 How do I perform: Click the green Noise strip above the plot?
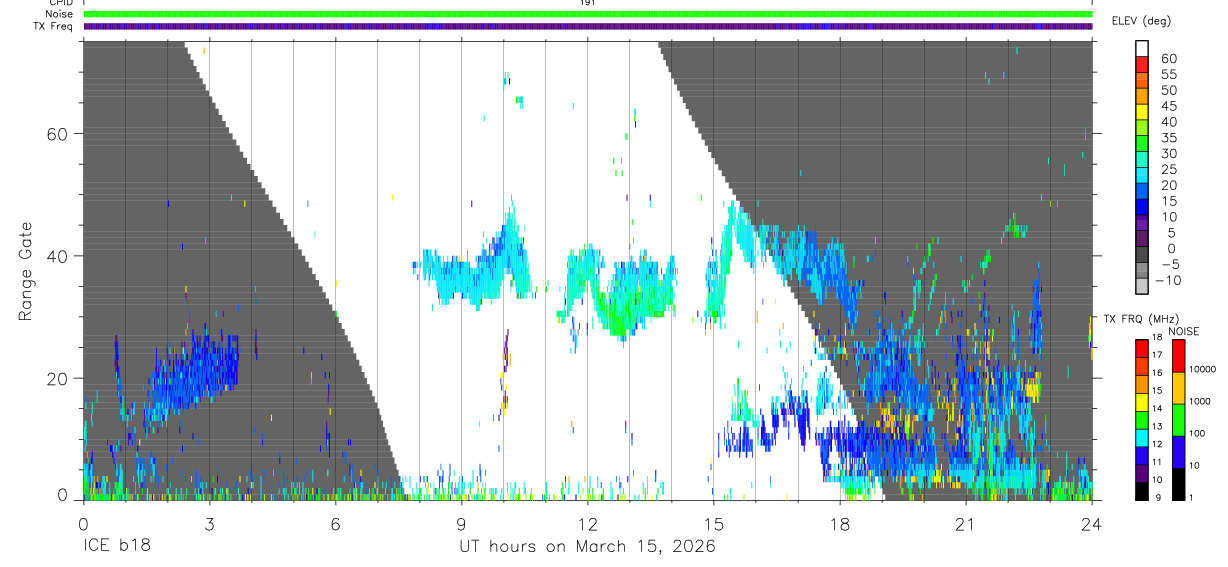(x=588, y=14)
